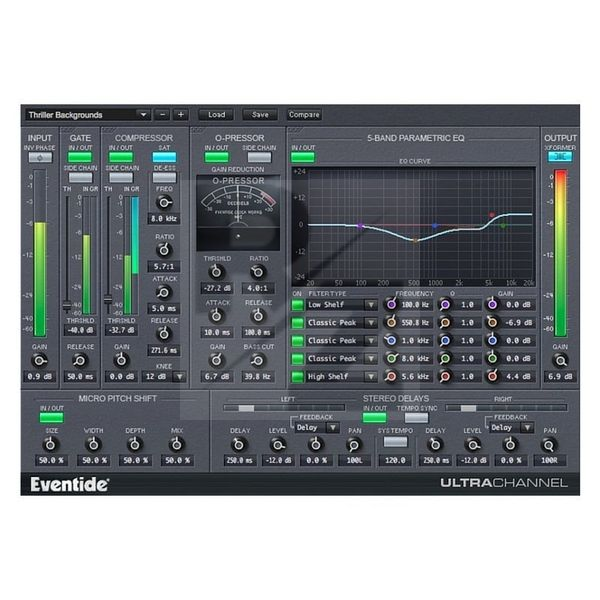Toggle the Output Xformer switch
Viewport: 600px width, 600px height.
[560, 157]
